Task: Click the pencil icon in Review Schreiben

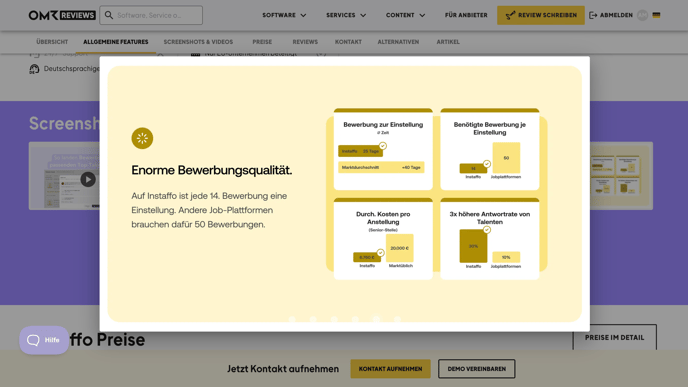Action: (x=510, y=15)
